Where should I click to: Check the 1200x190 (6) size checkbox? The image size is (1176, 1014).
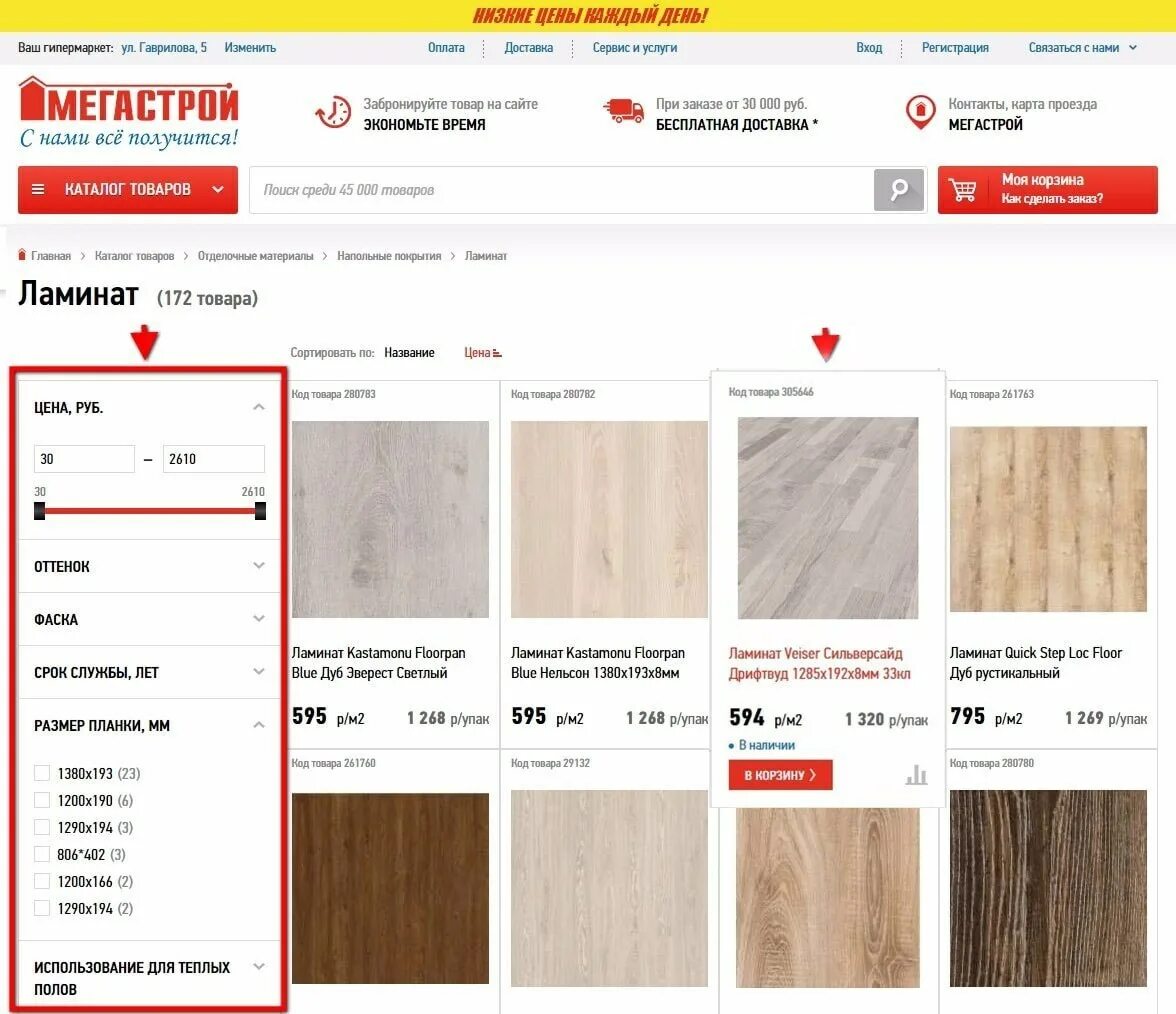pyautogui.click(x=42, y=800)
